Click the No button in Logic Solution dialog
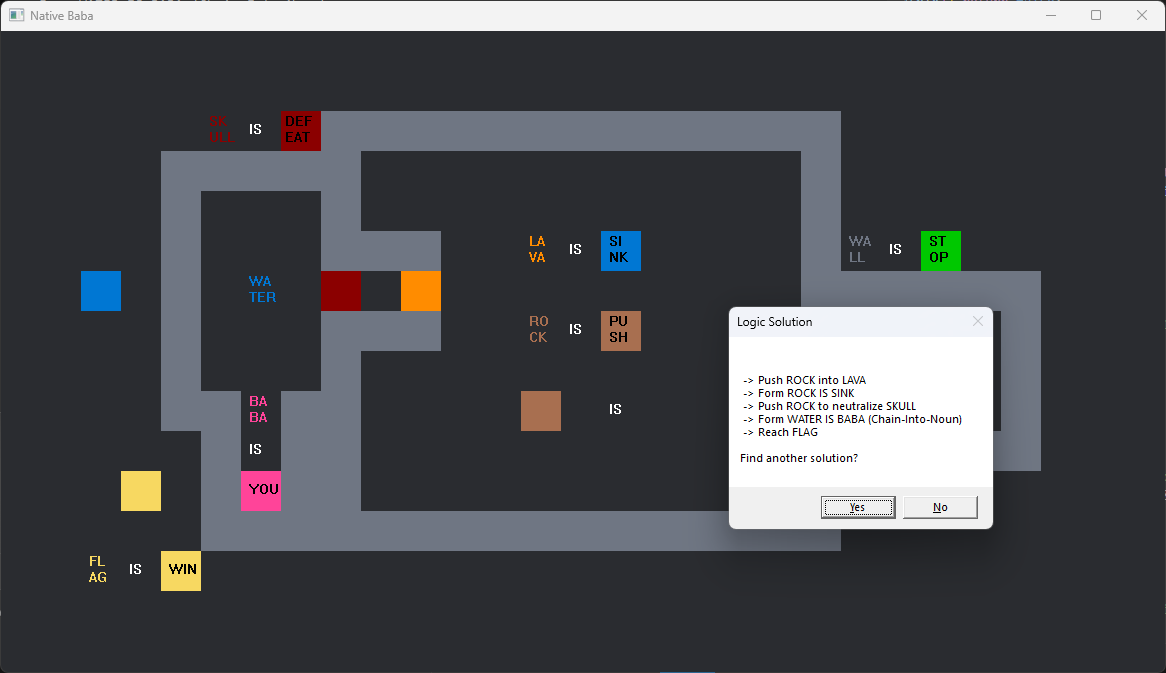The height and width of the screenshot is (673, 1166). click(x=940, y=507)
